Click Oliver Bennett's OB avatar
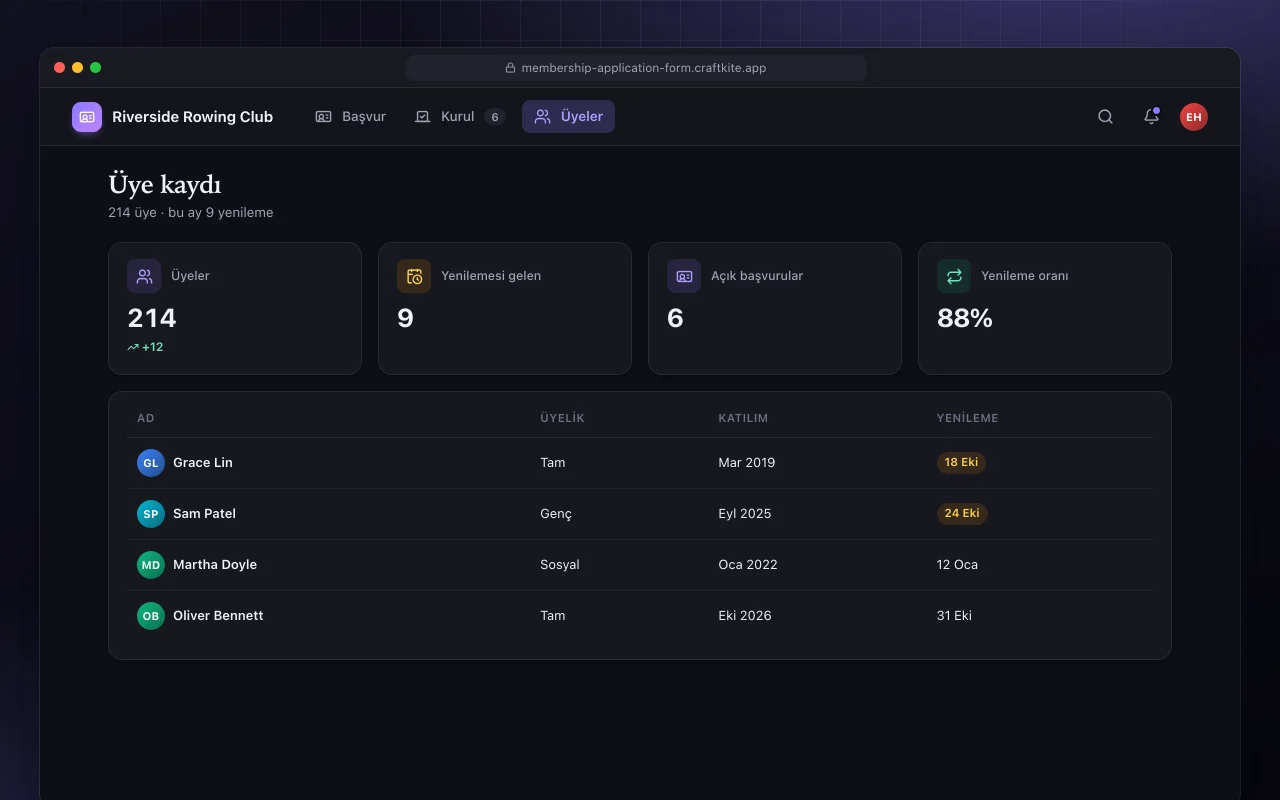This screenshot has width=1280, height=800. 151,616
